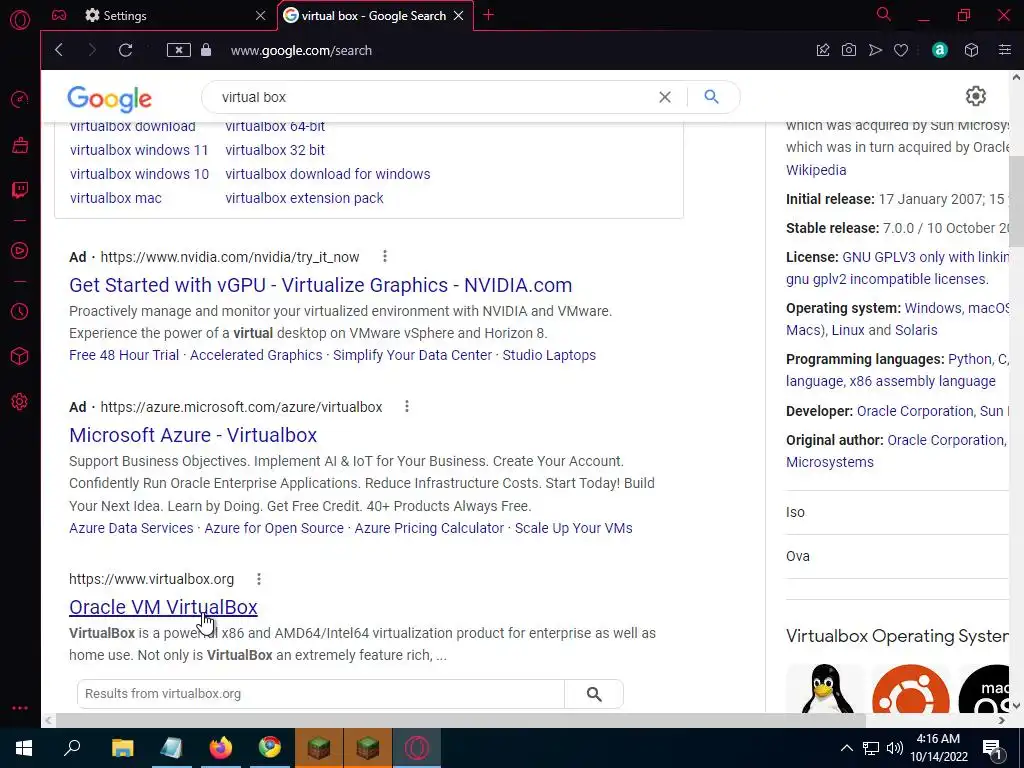Click Azure Pricing Calculator sitelink
Image resolution: width=1024 pixels, height=768 pixels.
(429, 528)
